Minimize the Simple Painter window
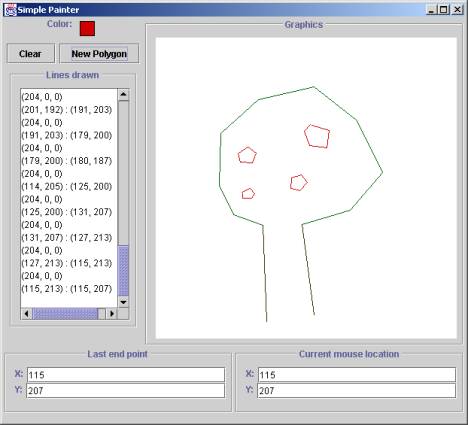The height and width of the screenshot is (425, 468). click(x=431, y=10)
